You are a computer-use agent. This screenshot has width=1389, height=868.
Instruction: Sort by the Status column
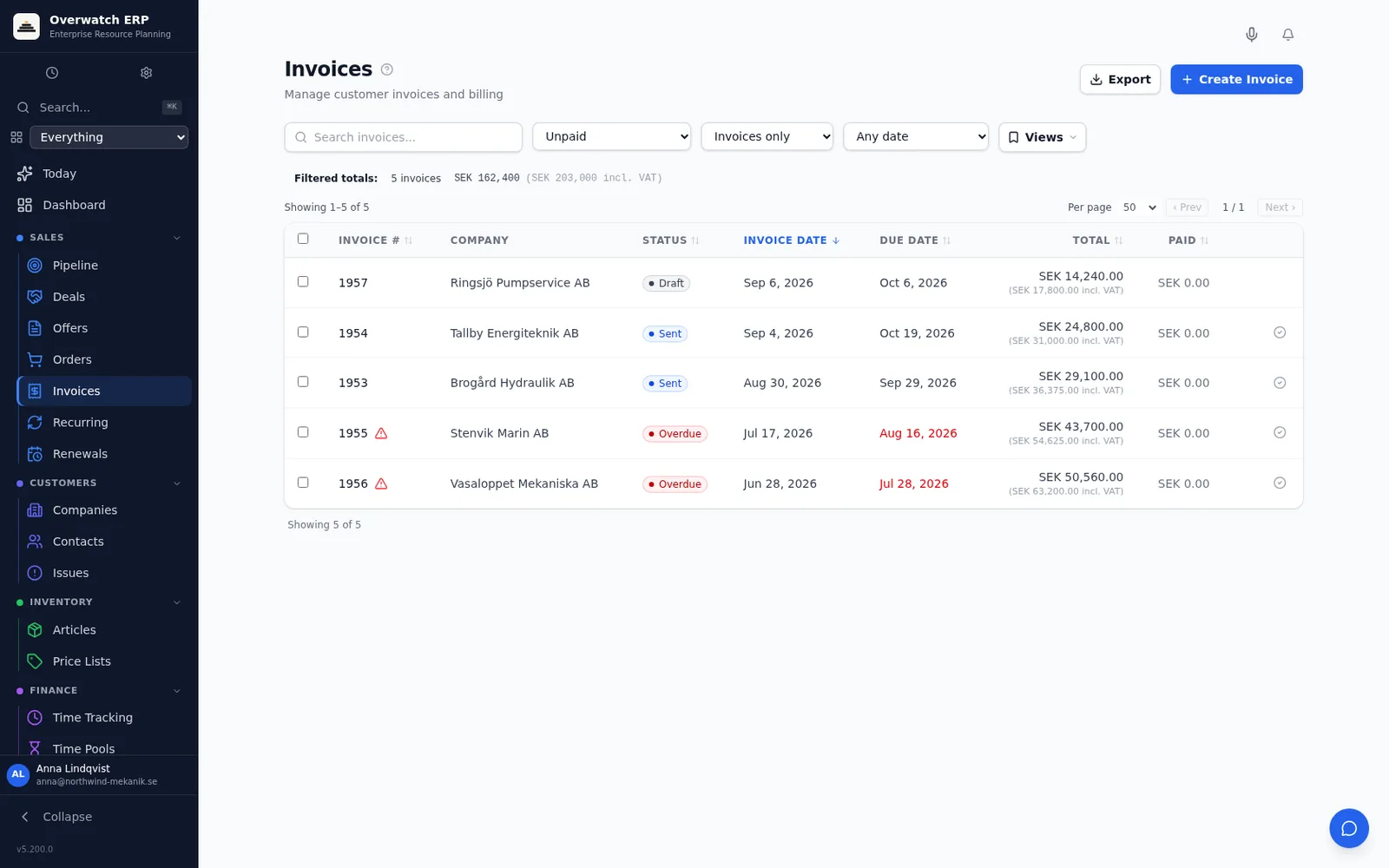coord(671,240)
